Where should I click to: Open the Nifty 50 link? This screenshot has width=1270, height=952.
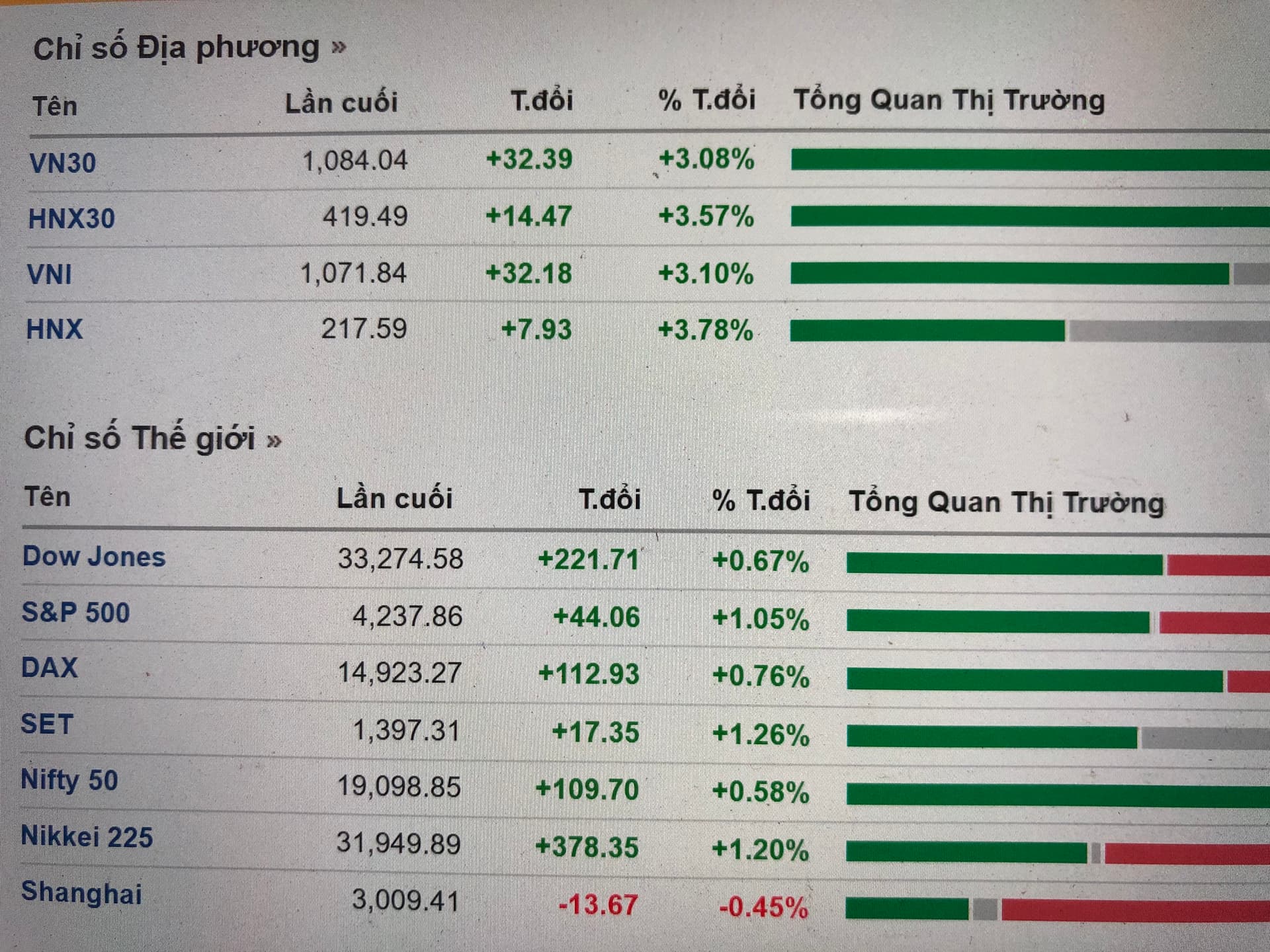[x=69, y=780]
